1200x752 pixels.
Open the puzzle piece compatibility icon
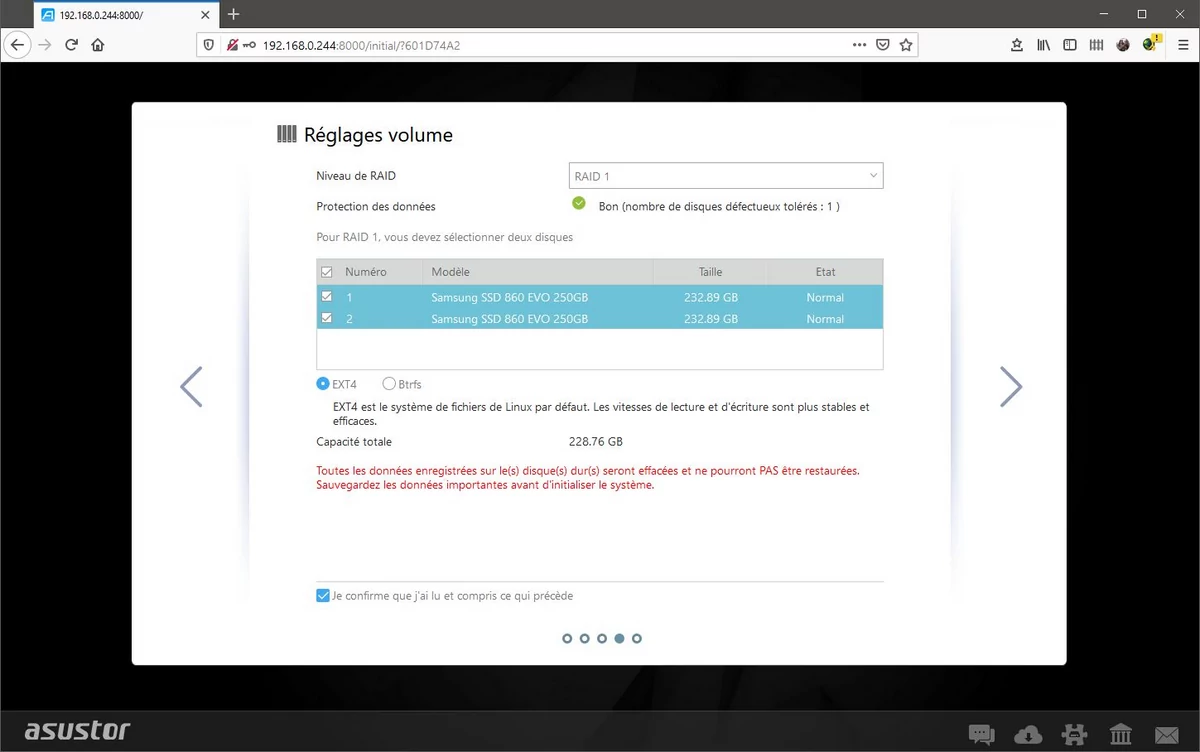point(1075,735)
